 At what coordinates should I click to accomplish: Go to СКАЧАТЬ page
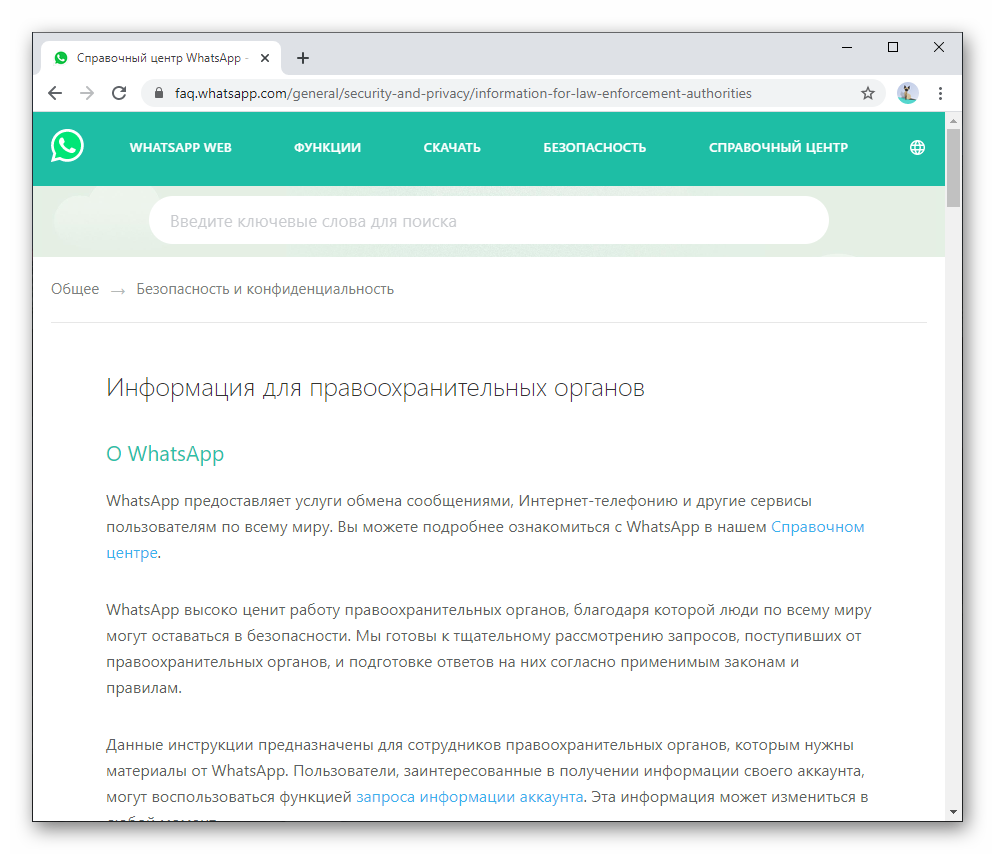tap(452, 148)
